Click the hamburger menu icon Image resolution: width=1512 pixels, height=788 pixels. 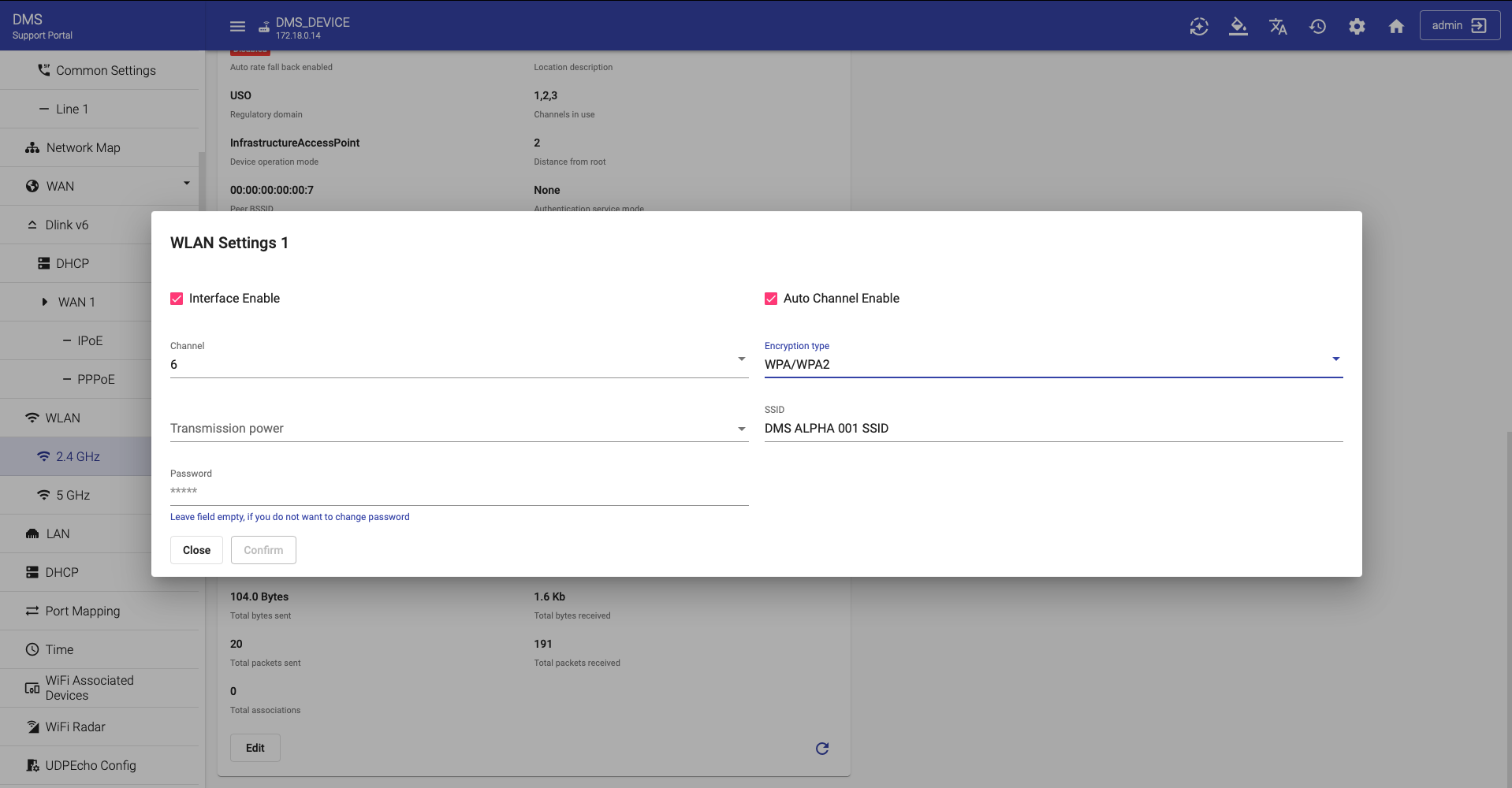[237, 27]
